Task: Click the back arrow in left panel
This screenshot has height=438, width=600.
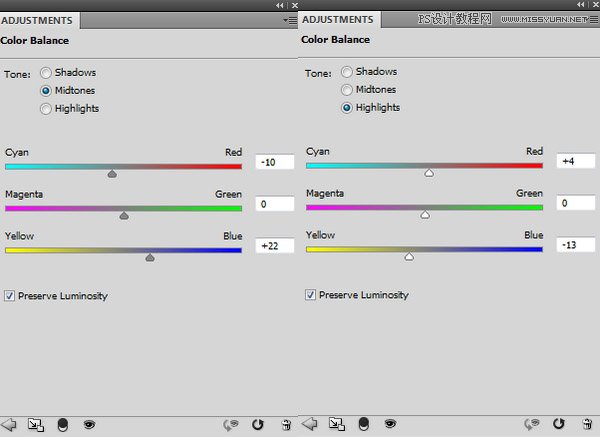Action: (11, 424)
